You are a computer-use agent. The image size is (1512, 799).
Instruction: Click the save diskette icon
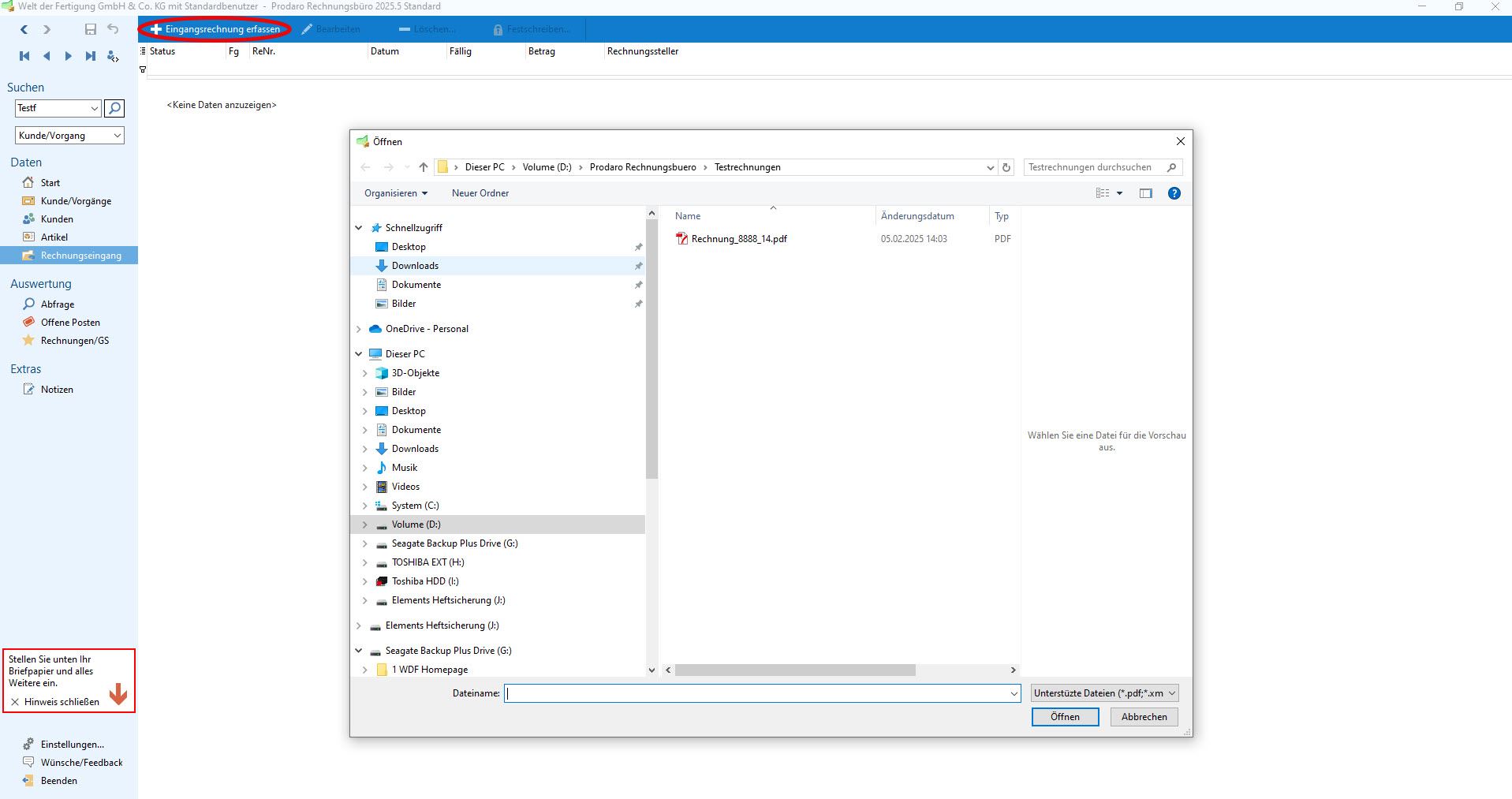pos(91,29)
